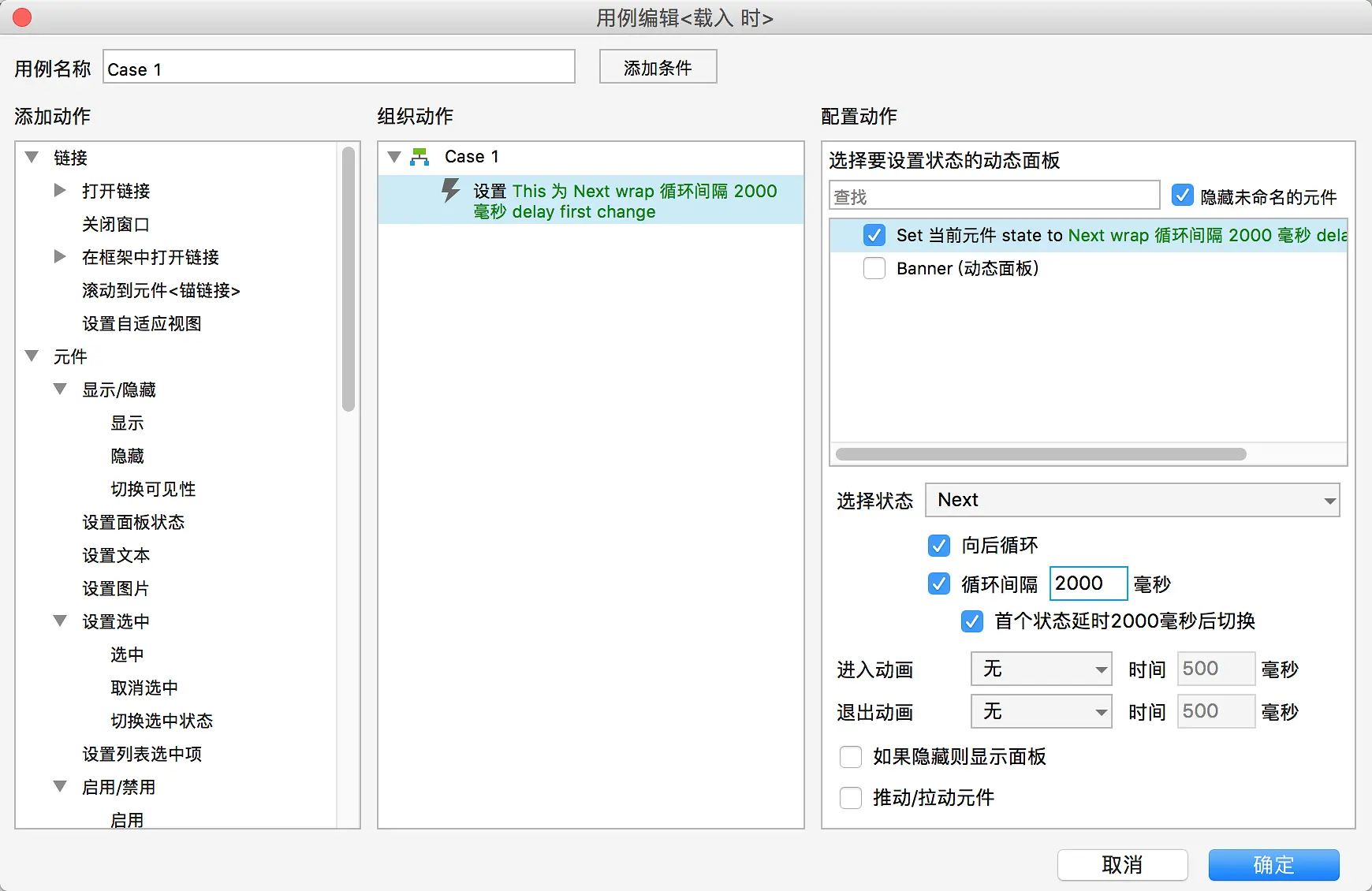Select 切换可见性 action
This screenshot has height=891, width=1372.
(x=153, y=489)
